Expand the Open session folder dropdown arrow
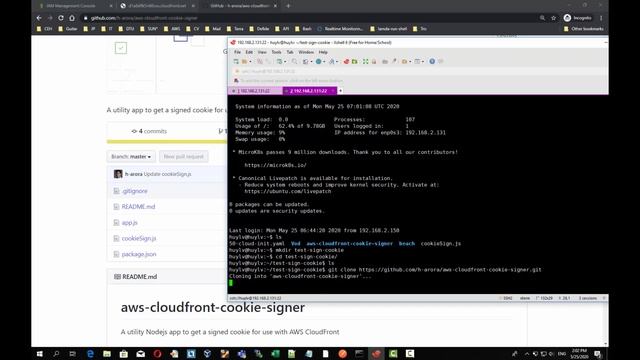 (x=250, y=62)
